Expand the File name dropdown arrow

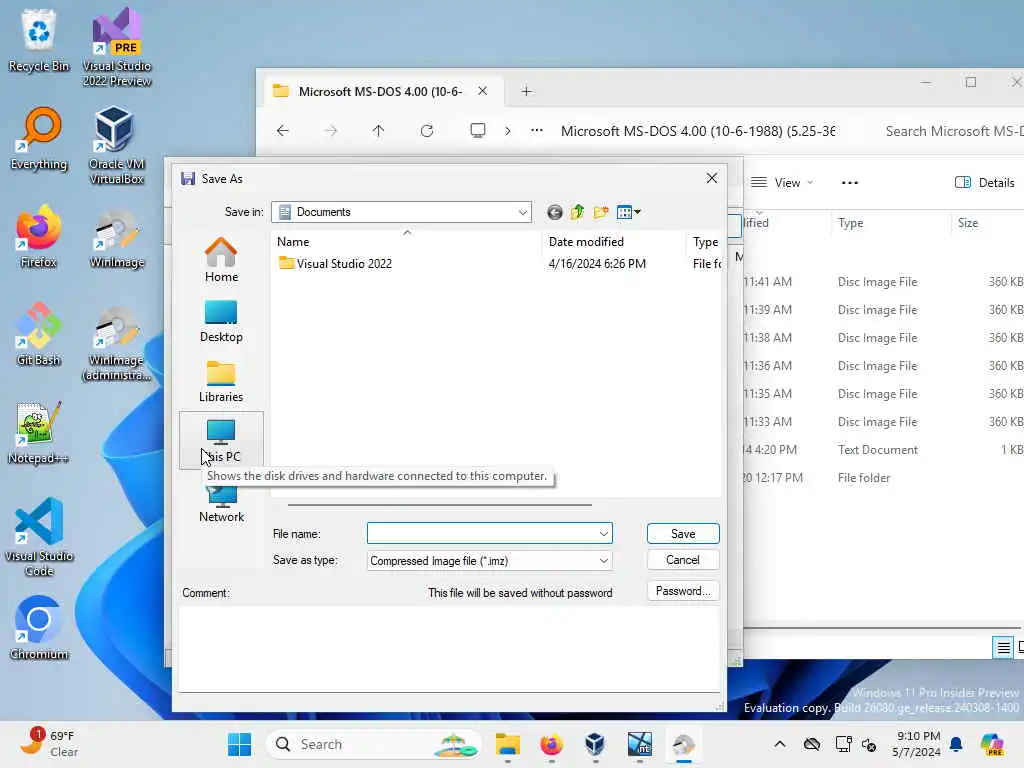point(603,534)
